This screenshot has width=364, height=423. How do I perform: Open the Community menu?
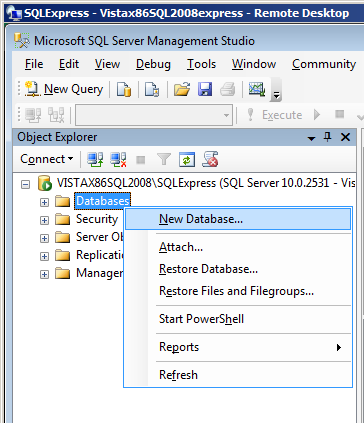pos(324,64)
